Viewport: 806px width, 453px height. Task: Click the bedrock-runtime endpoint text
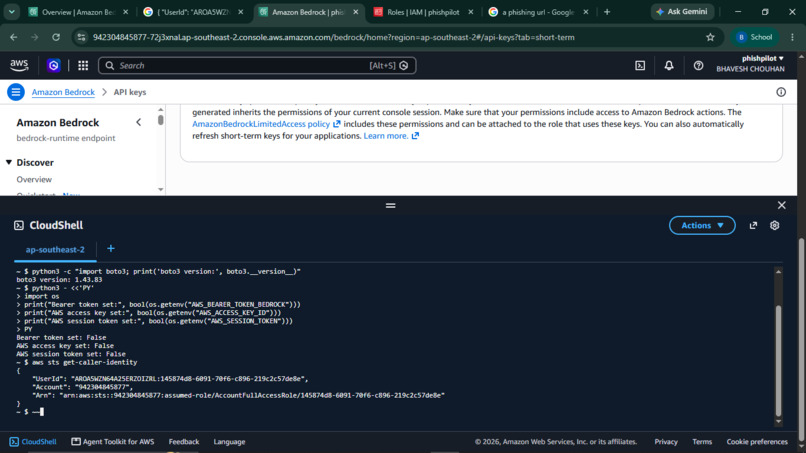66,138
